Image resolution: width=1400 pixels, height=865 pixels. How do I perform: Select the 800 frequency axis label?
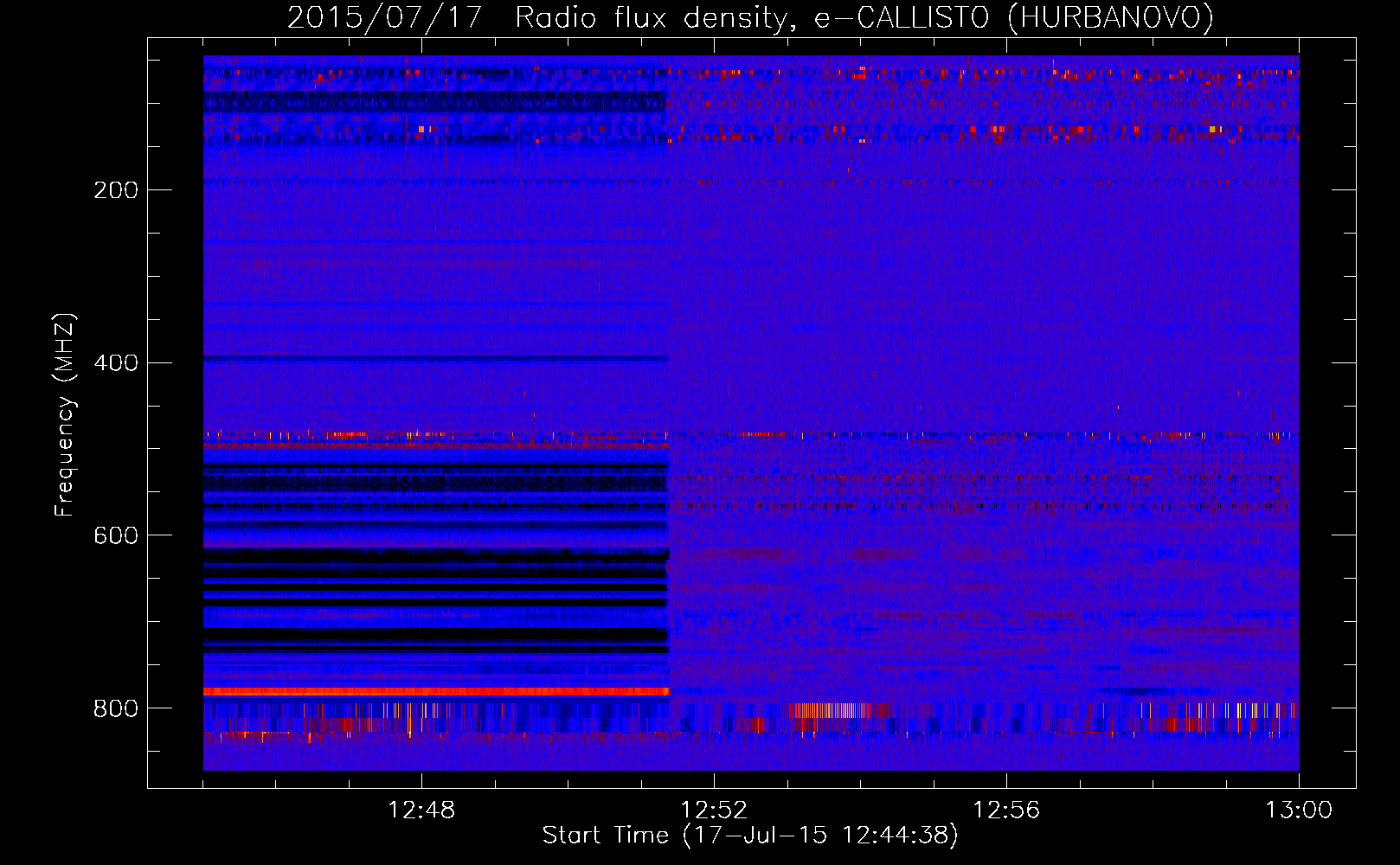coord(116,709)
